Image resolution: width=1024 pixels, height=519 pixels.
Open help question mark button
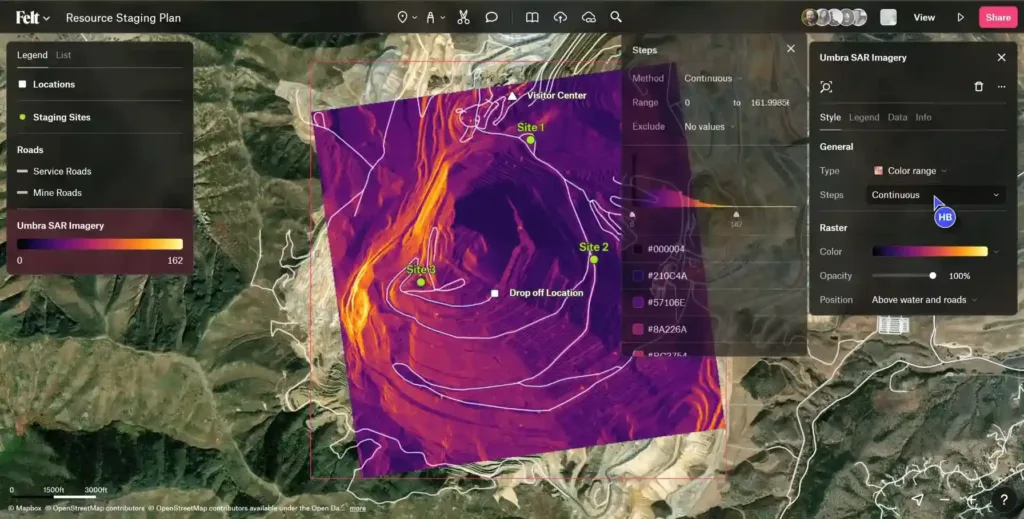pos(1004,499)
